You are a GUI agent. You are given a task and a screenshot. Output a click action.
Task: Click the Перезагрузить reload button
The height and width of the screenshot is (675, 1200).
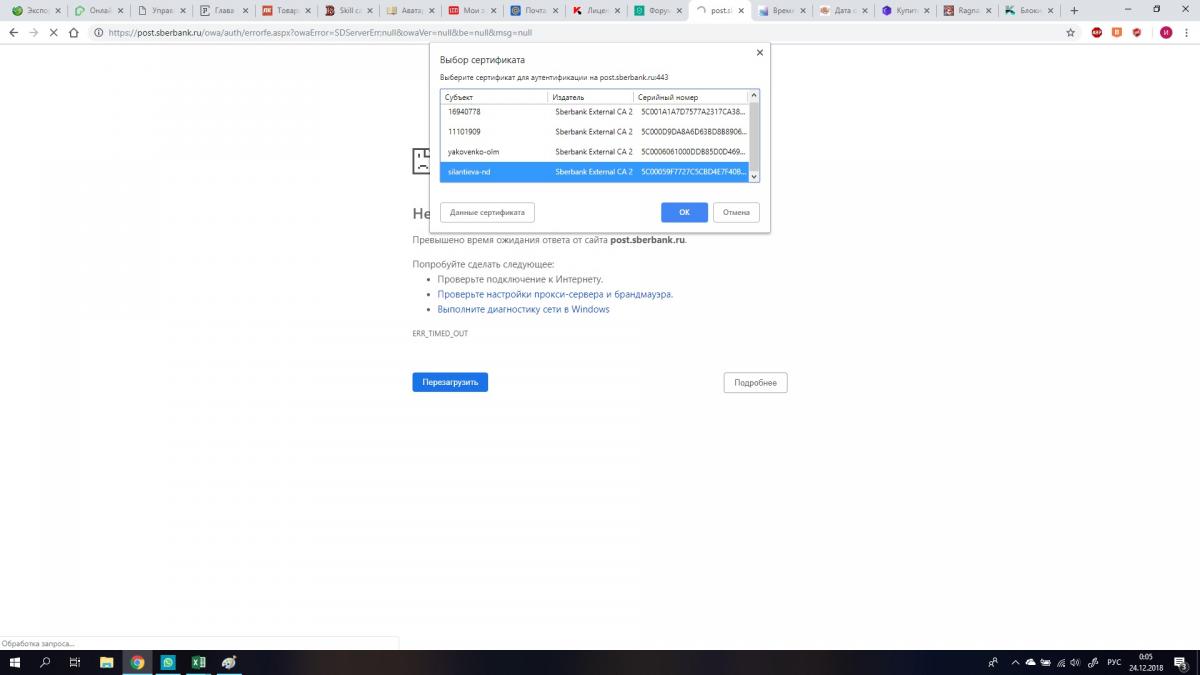450,382
